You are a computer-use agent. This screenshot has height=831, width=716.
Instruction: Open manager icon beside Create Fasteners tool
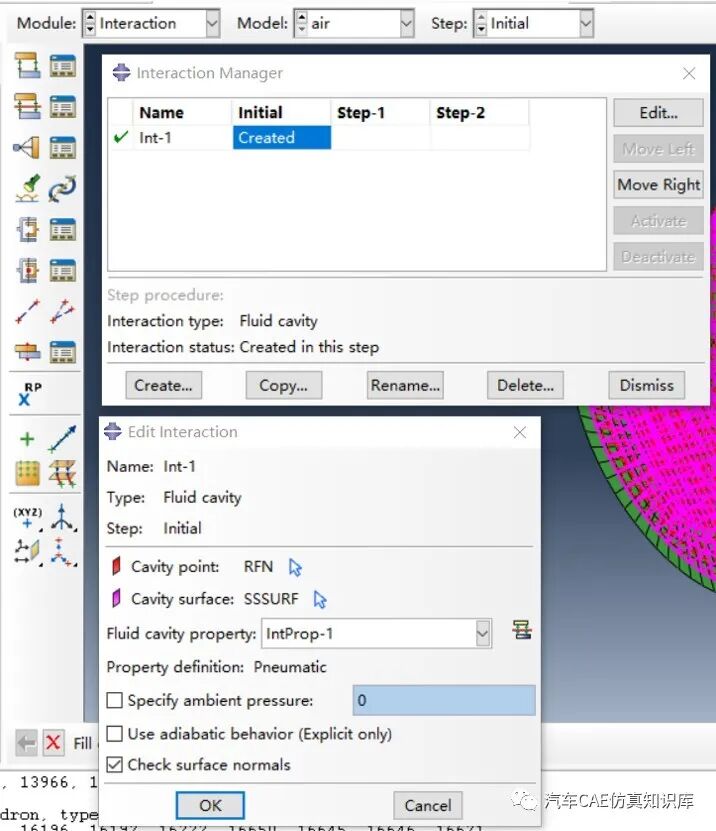(63, 352)
